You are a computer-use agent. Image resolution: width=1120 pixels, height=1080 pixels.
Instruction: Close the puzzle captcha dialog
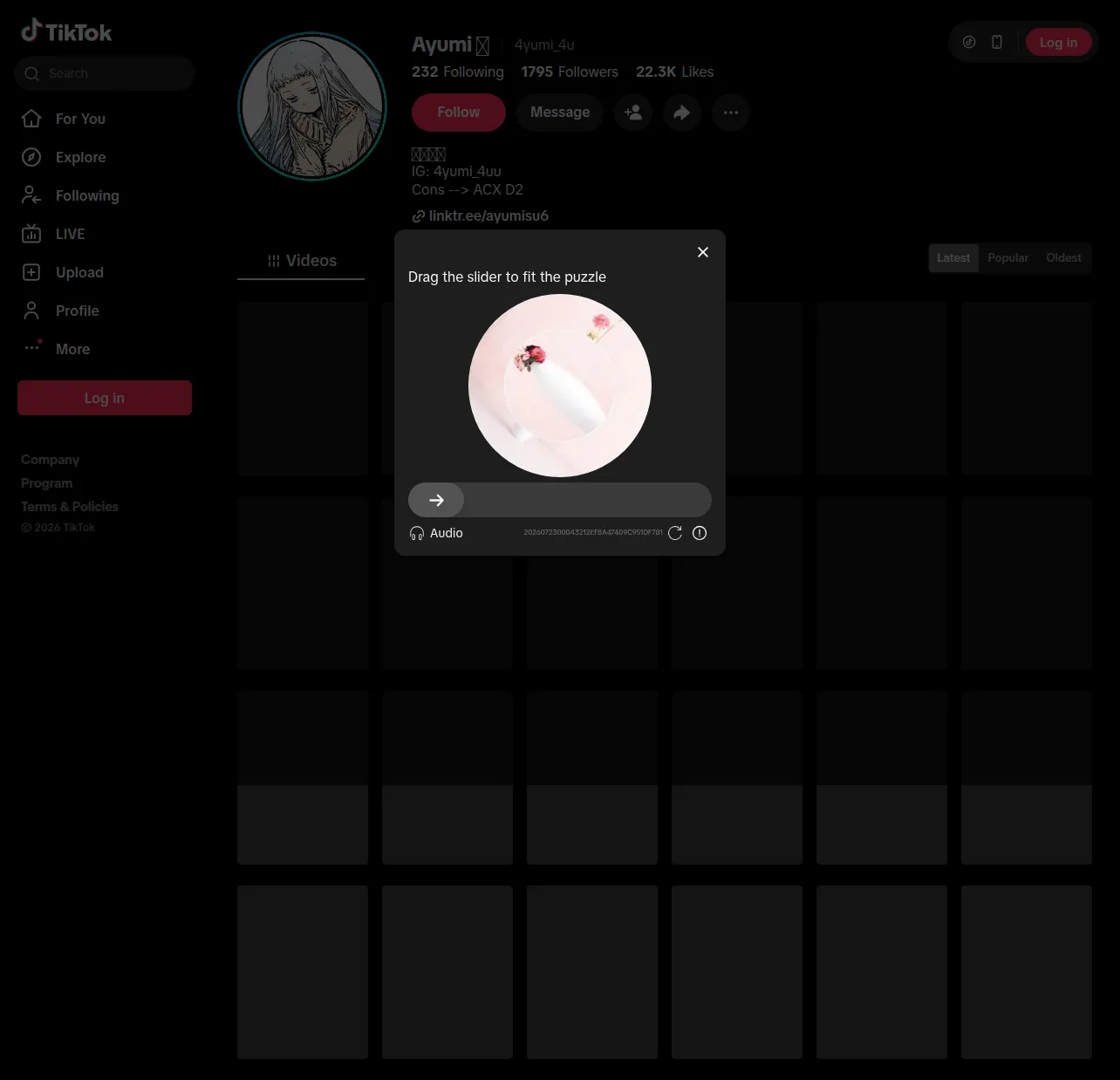pos(703,252)
